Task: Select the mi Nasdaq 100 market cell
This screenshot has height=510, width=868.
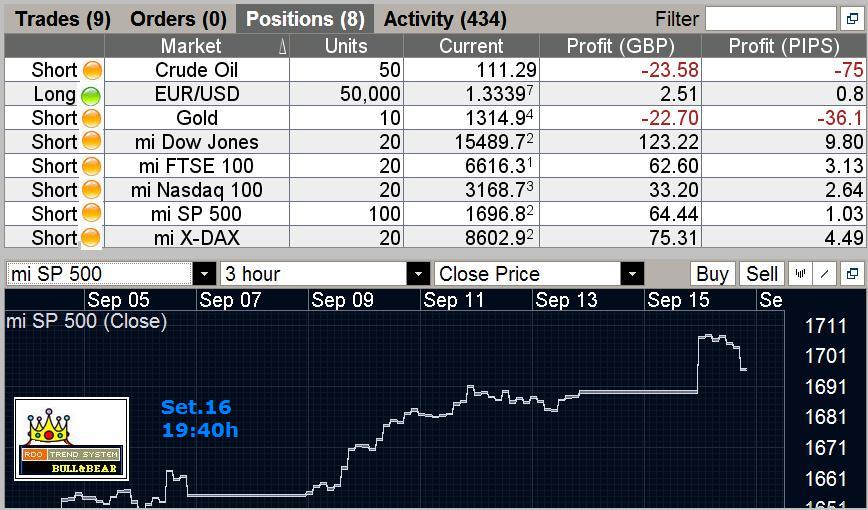Action: pyautogui.click(x=197, y=190)
